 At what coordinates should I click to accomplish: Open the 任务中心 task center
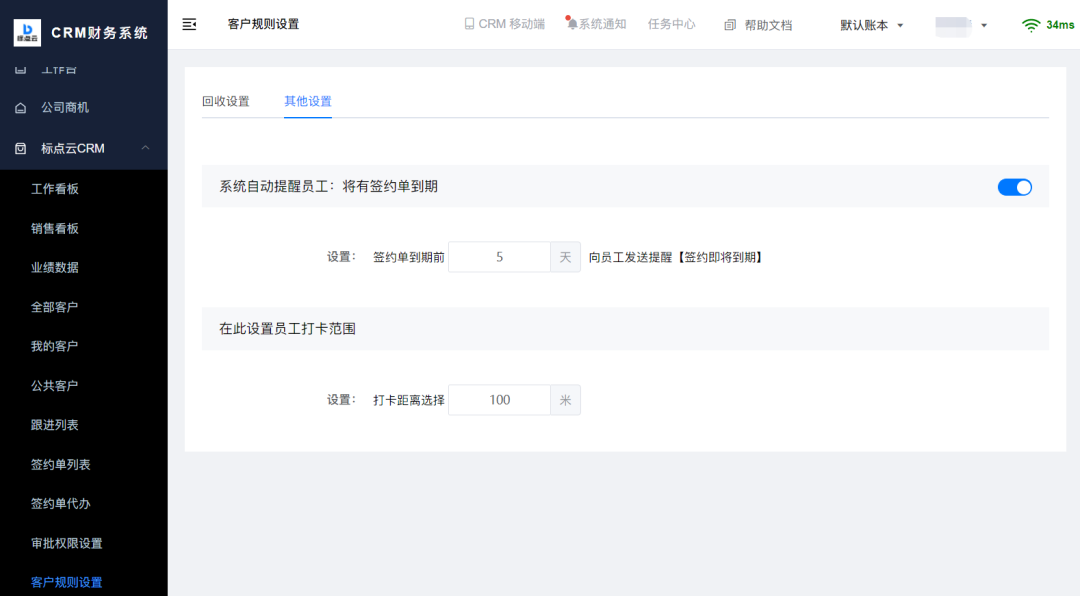click(x=671, y=24)
